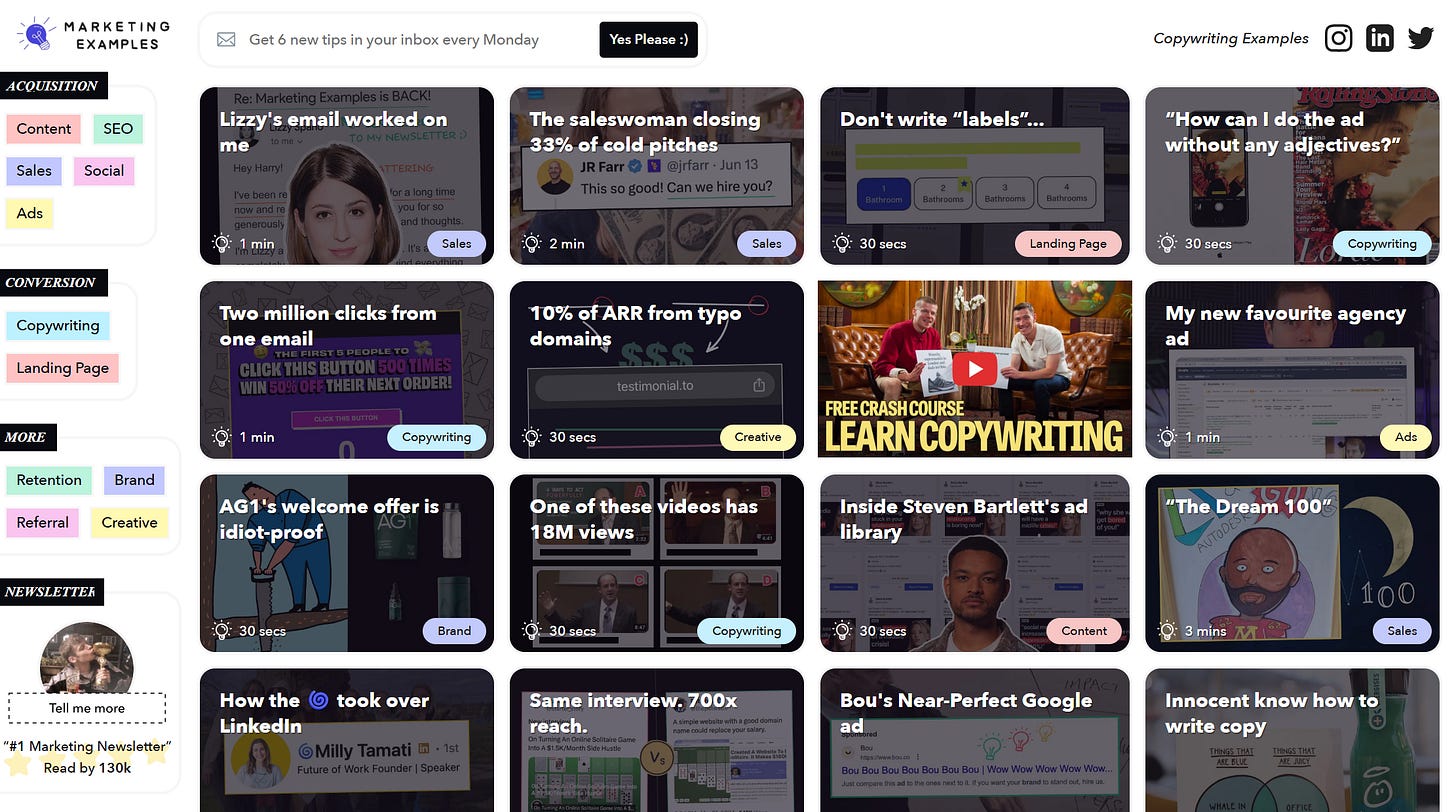Open the LinkedIn icon link
The height and width of the screenshot is (812, 1456).
pyautogui.click(x=1379, y=38)
